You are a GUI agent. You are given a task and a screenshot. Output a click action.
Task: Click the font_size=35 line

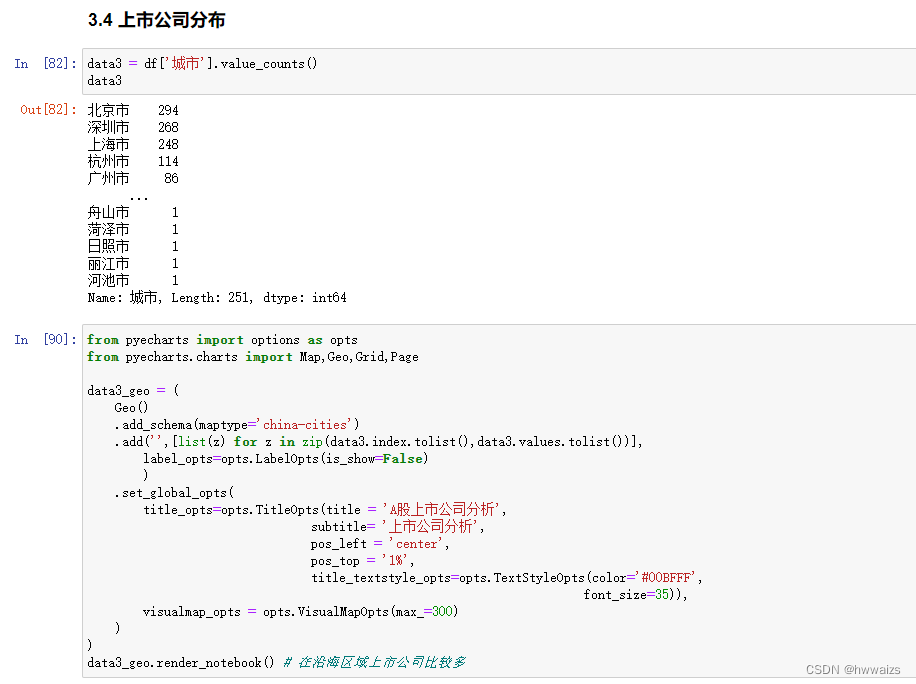click(636, 595)
